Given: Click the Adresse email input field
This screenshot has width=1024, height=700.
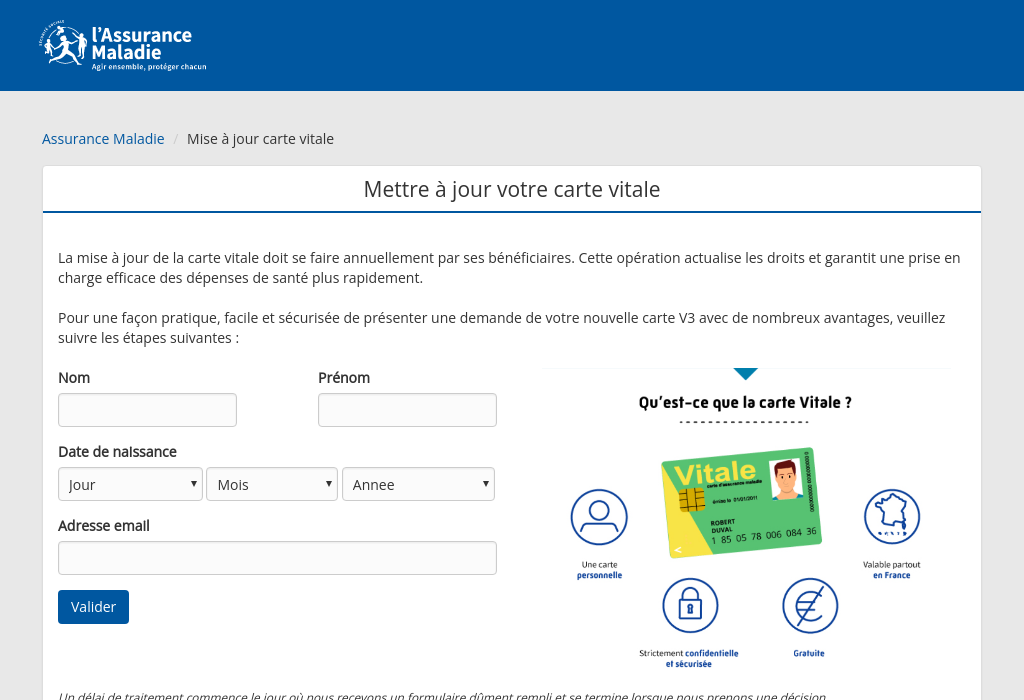Looking at the screenshot, I should tap(277, 558).
